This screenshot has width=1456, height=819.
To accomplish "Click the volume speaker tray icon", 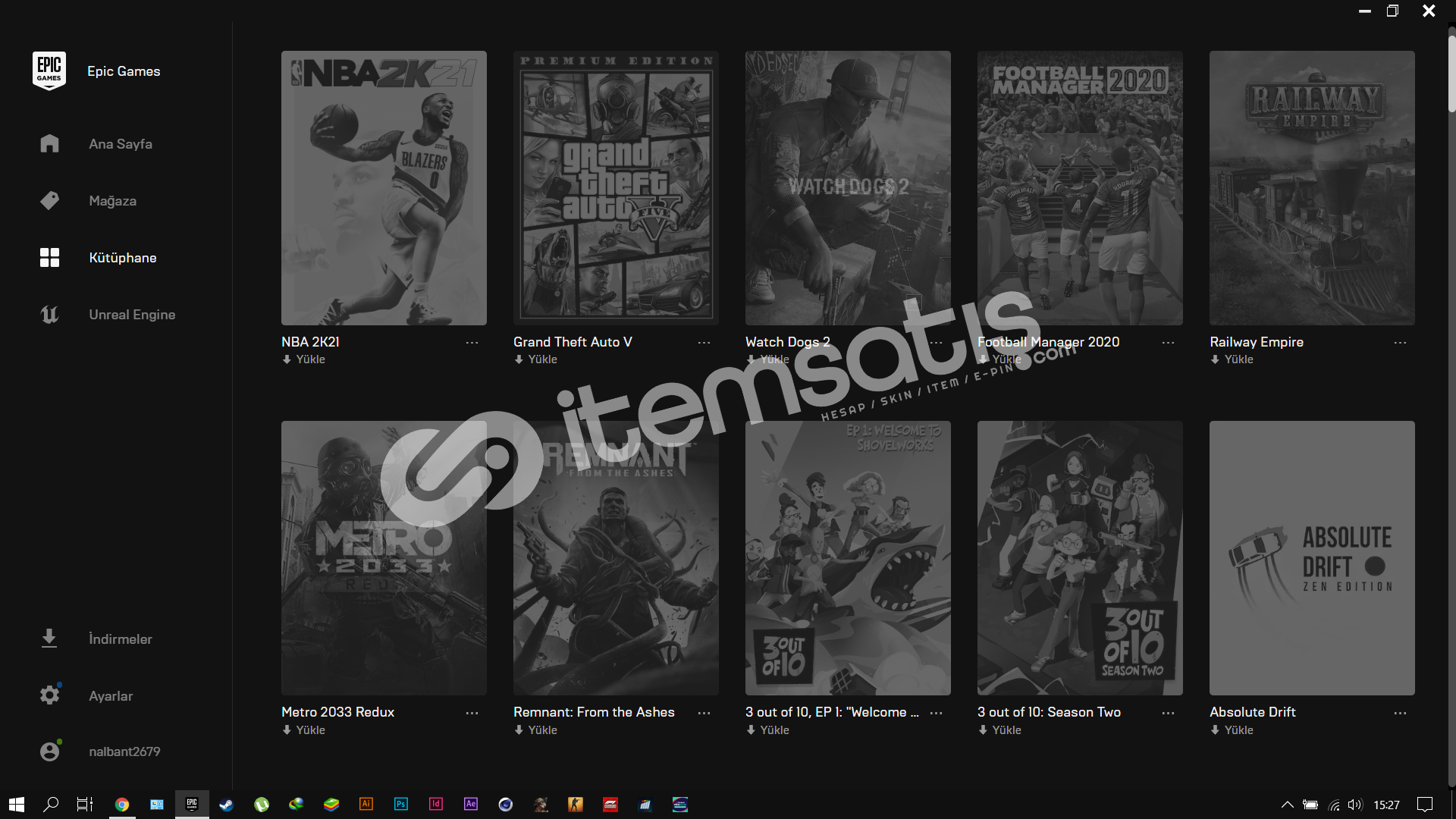I will [x=1355, y=805].
